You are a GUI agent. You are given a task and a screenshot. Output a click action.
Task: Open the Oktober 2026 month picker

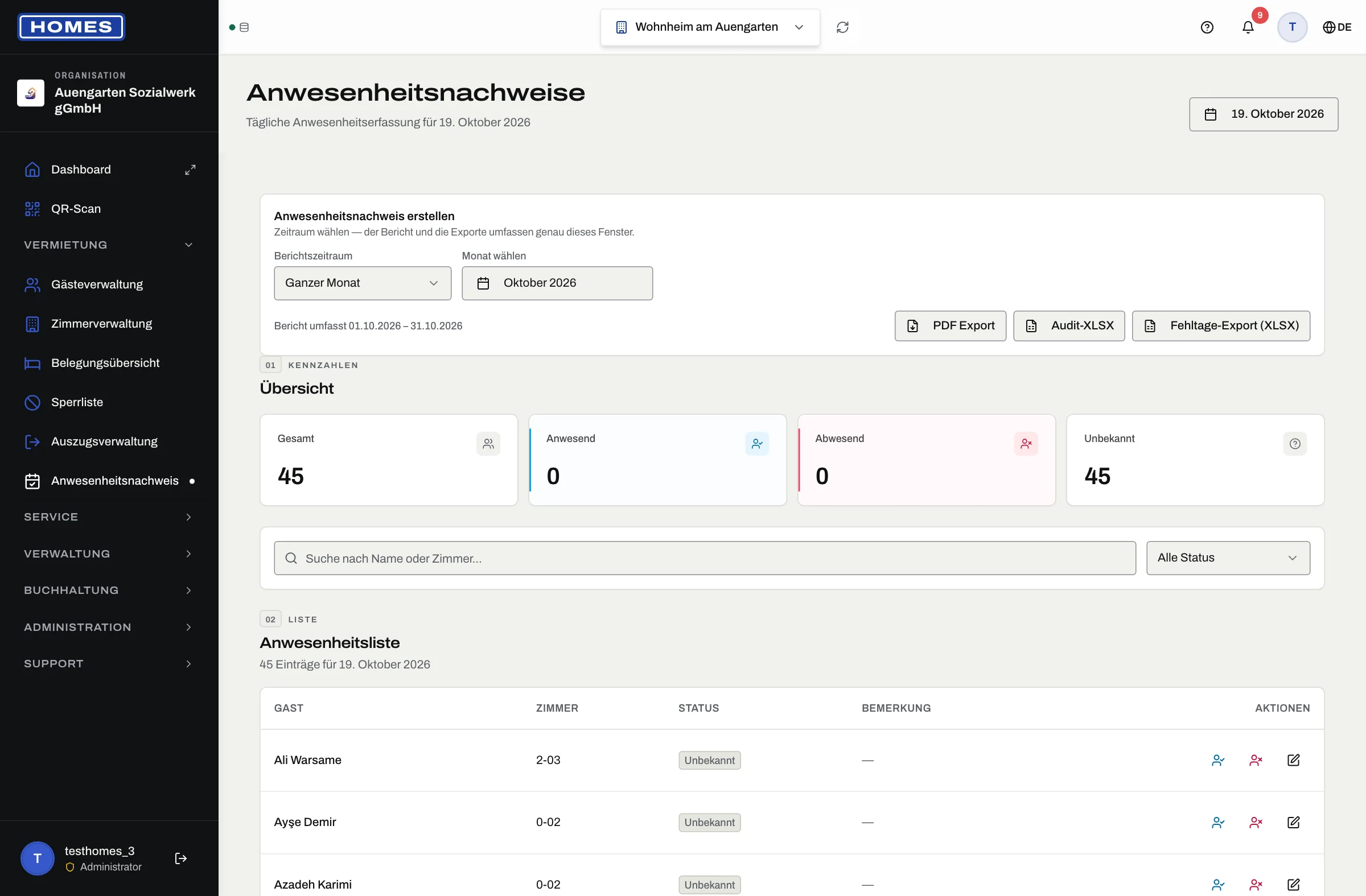point(557,283)
